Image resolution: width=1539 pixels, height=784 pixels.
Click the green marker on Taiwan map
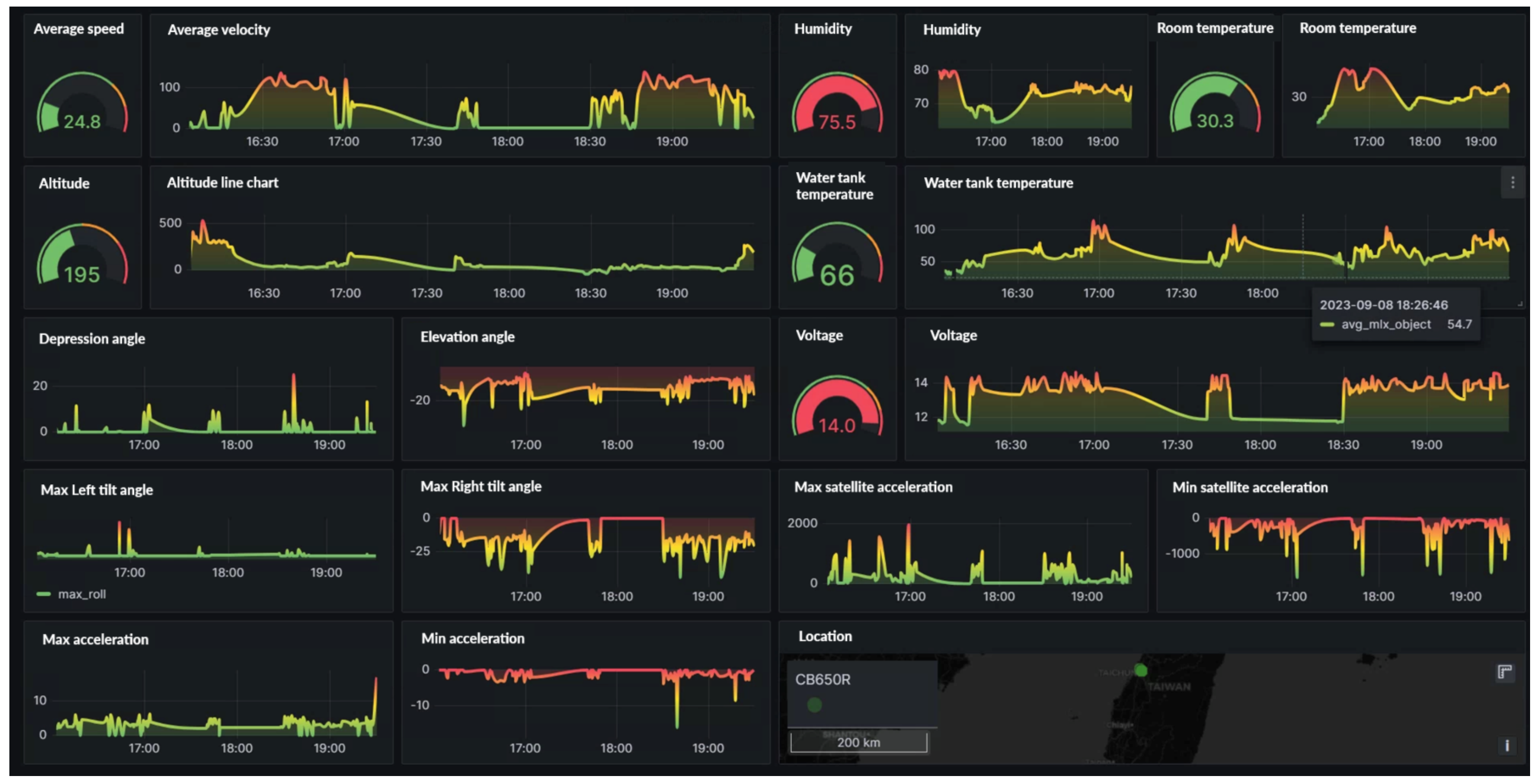coord(1140,671)
